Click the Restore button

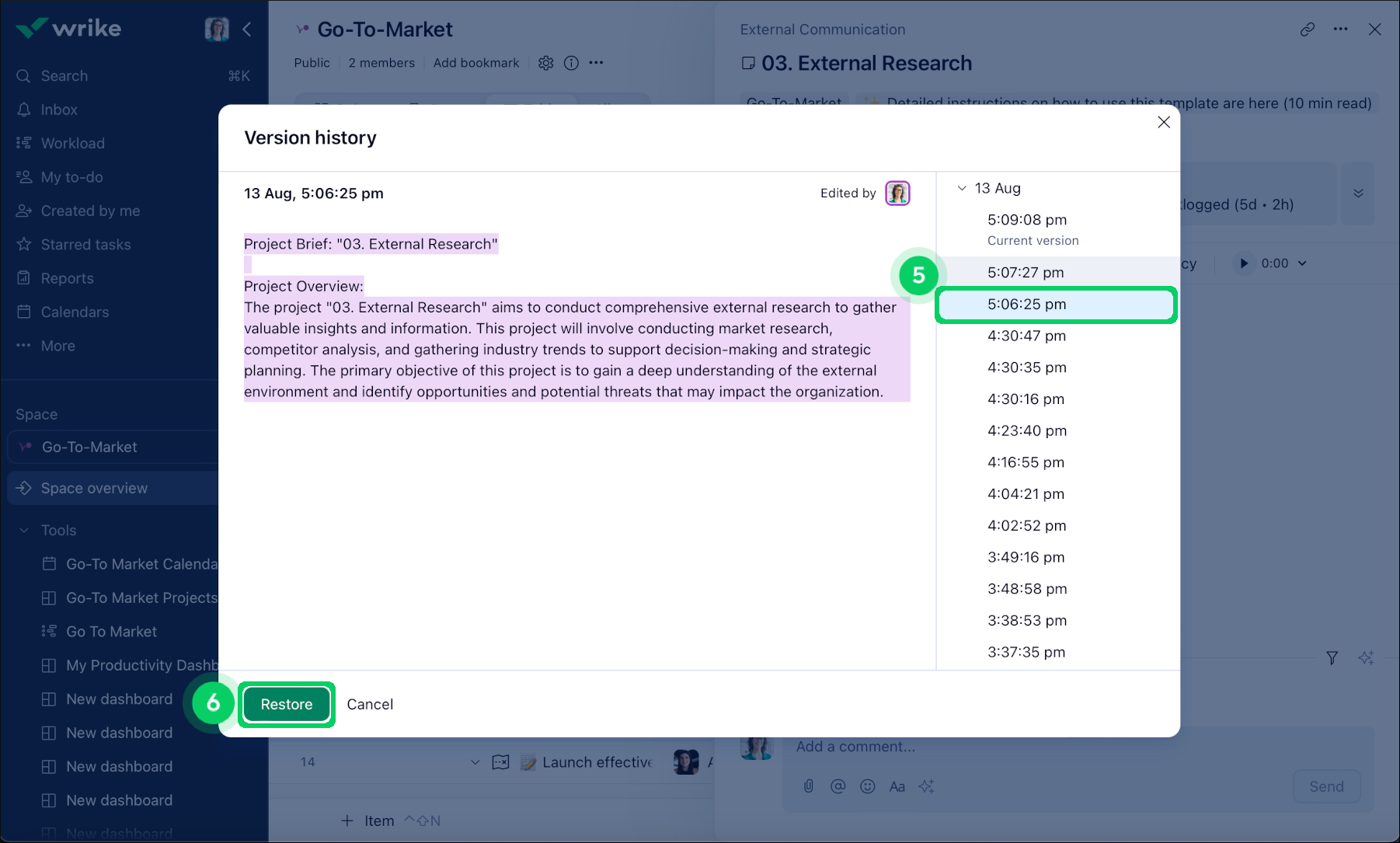[286, 704]
